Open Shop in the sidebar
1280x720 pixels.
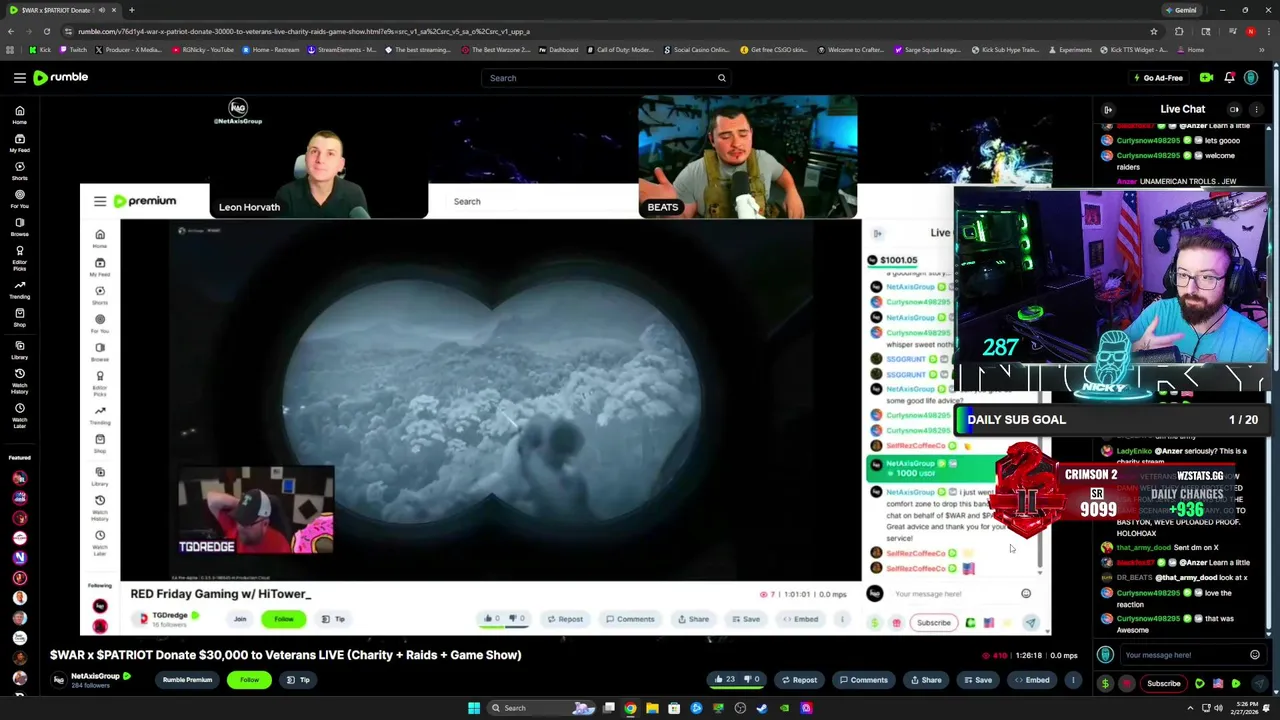(x=19, y=318)
